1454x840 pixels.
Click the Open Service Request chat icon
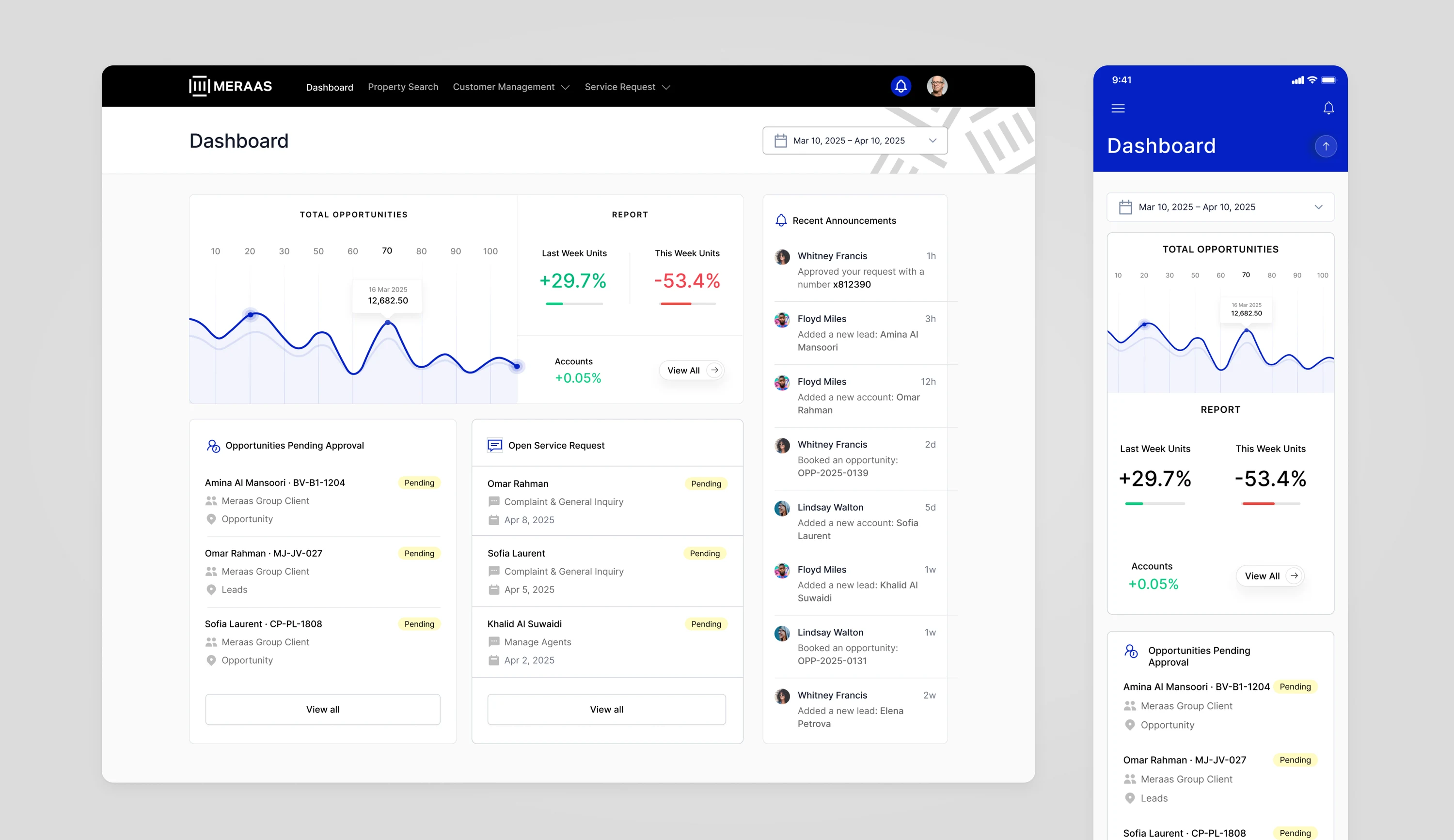coord(494,446)
